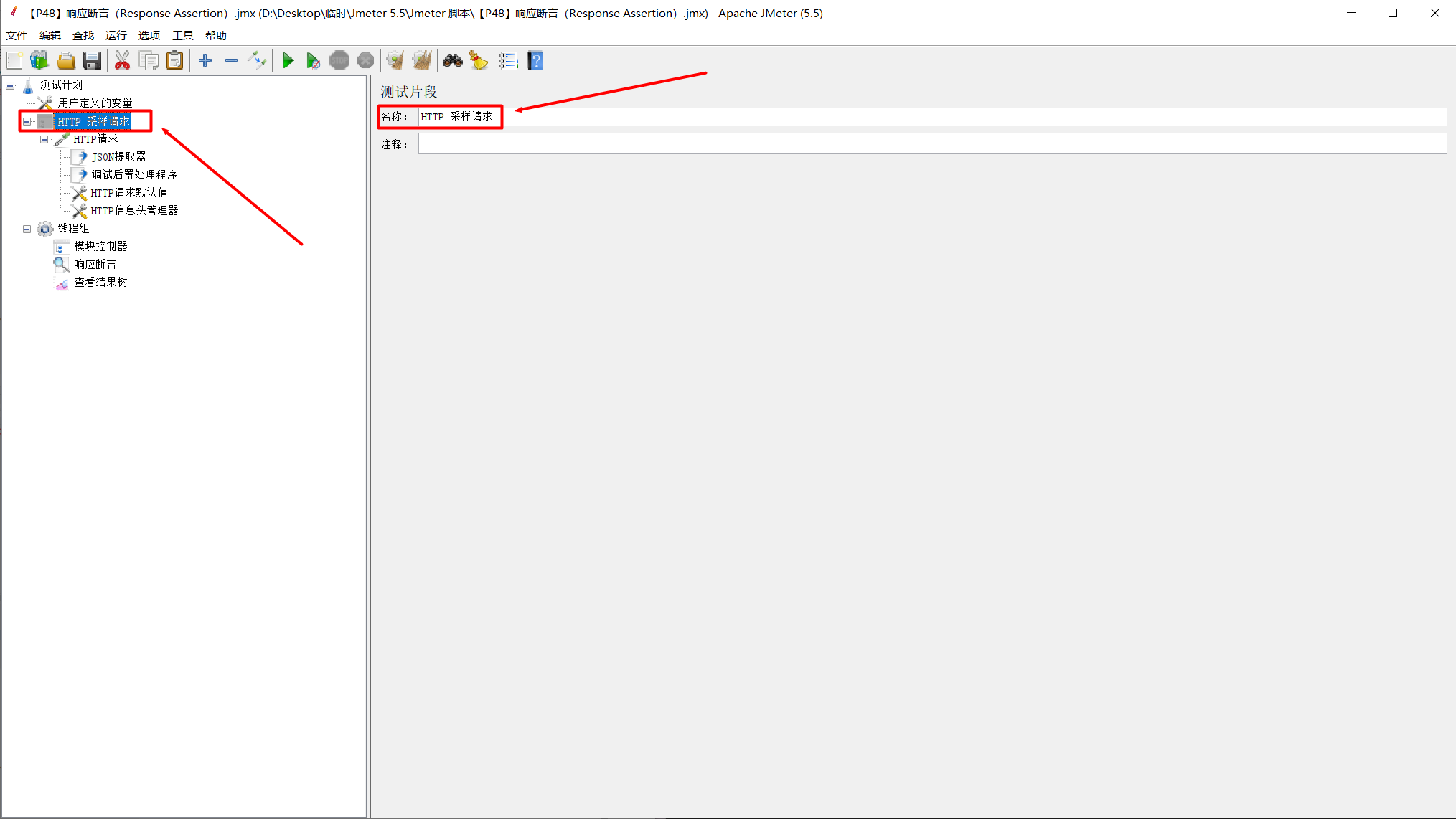
Task: Click the Save floppy disk icon
Action: (92, 61)
